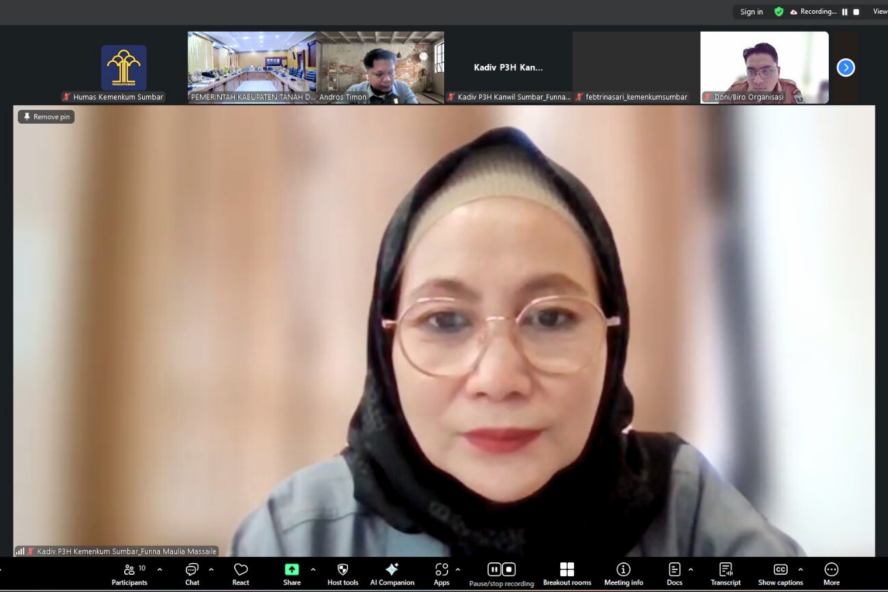Open the More menu
This screenshot has width=888, height=592.
(831, 573)
